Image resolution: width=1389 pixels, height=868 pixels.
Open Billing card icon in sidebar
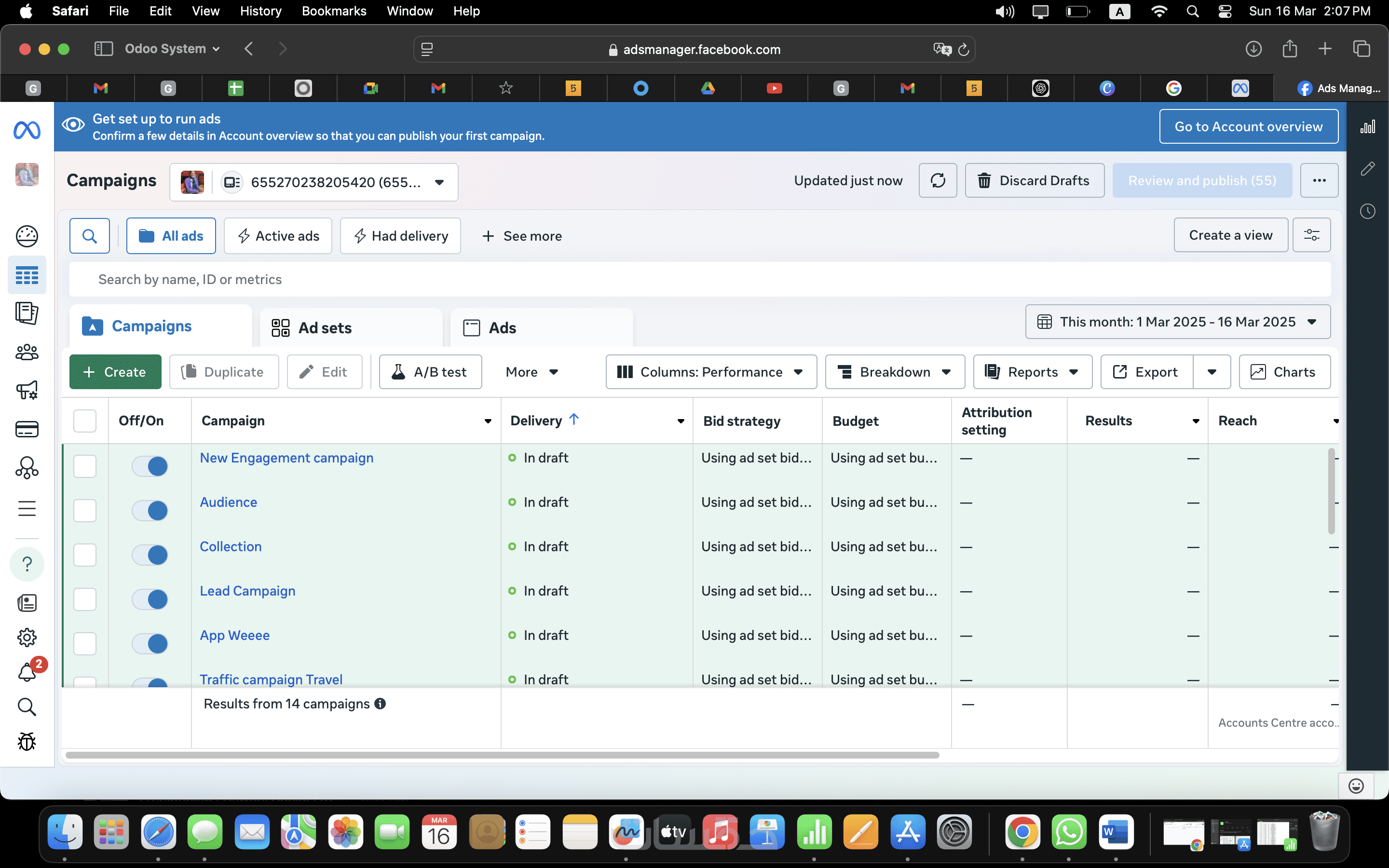click(x=27, y=429)
